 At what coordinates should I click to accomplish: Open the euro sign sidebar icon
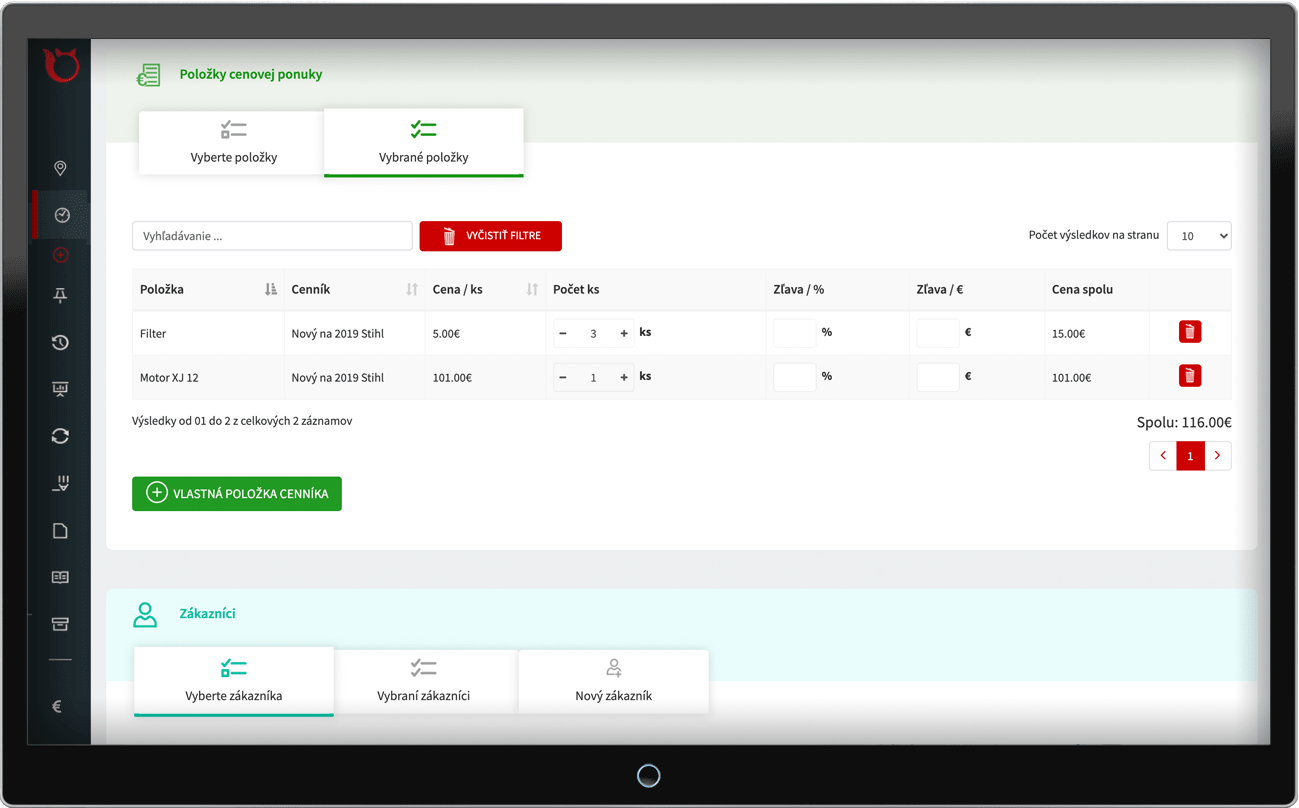(57, 706)
